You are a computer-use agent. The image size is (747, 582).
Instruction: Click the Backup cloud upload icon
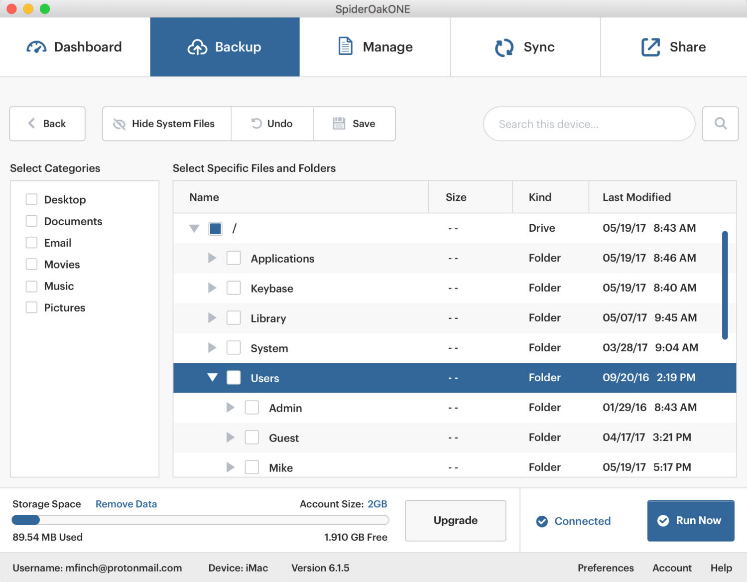(x=197, y=47)
